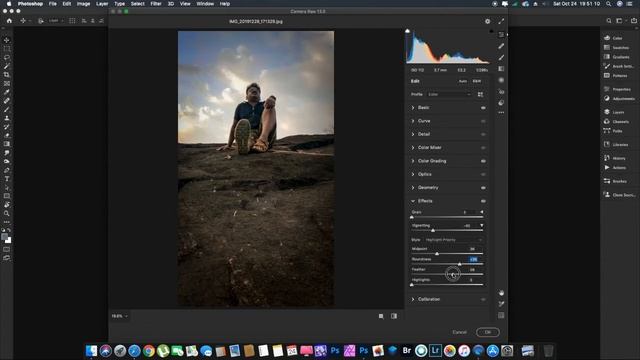Select the Eyedropper tool in left toolbar
Image resolution: width=640 pixels, height=360 pixels.
(x=7, y=92)
